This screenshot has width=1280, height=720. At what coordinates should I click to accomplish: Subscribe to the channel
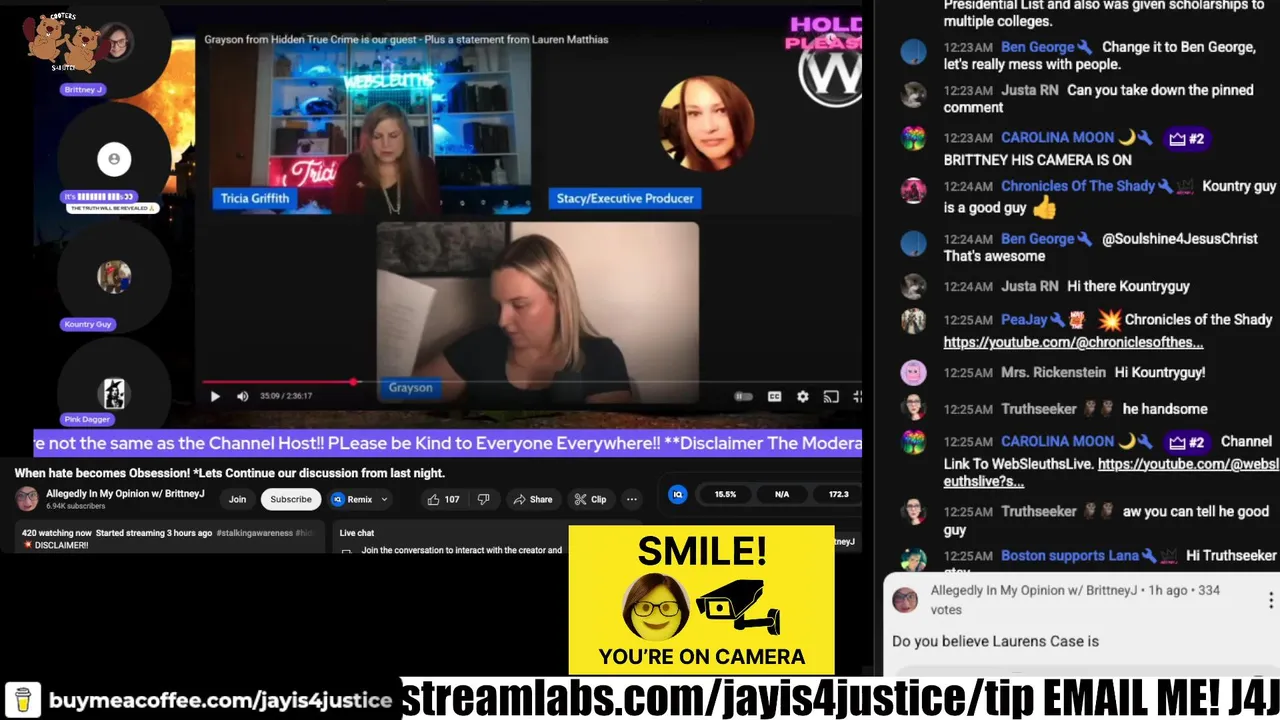[x=291, y=499]
